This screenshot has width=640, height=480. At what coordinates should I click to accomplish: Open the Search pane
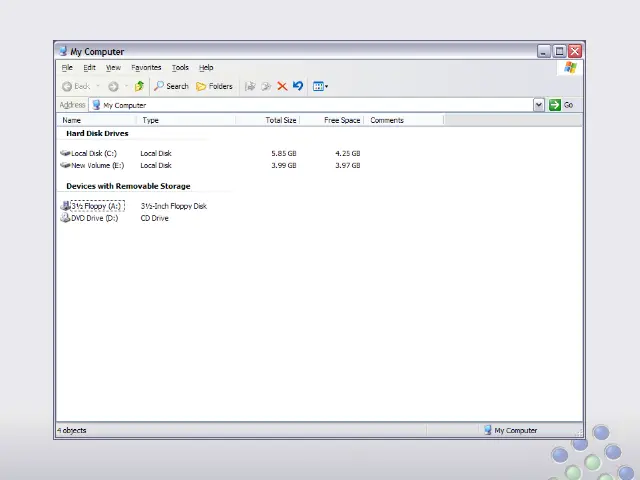[171, 86]
